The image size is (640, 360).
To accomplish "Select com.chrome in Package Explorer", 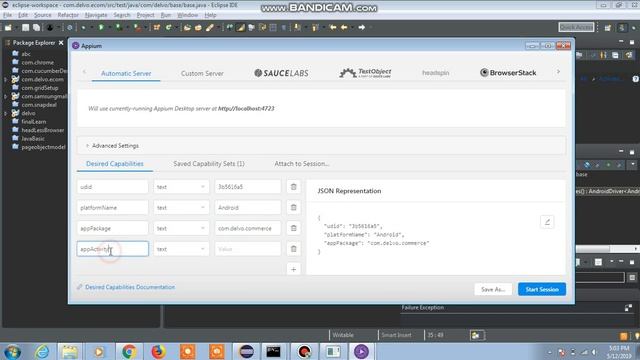I will coord(38,62).
